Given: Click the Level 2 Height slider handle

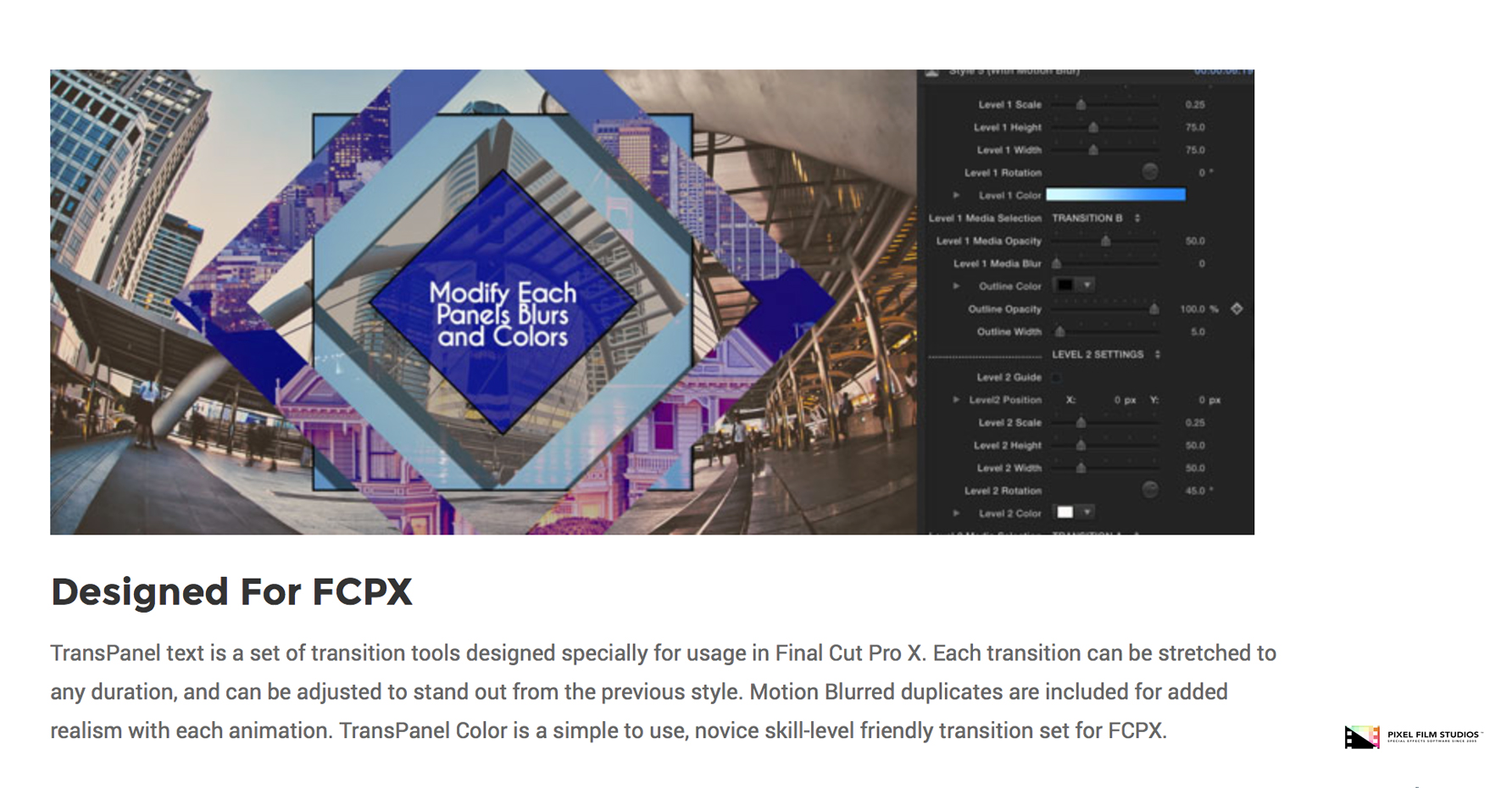Looking at the screenshot, I should tap(1081, 445).
